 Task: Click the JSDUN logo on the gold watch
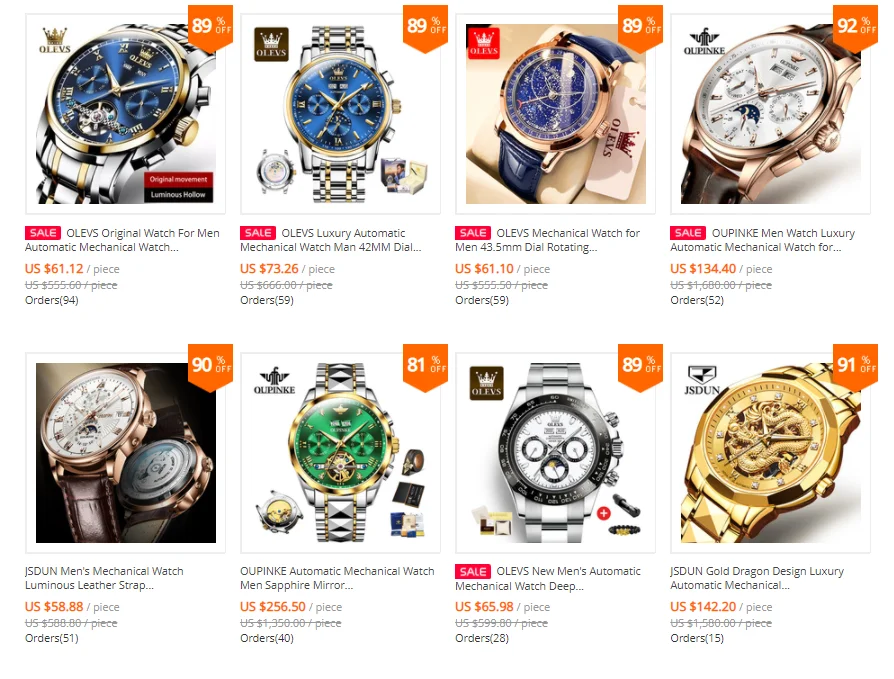(x=702, y=381)
